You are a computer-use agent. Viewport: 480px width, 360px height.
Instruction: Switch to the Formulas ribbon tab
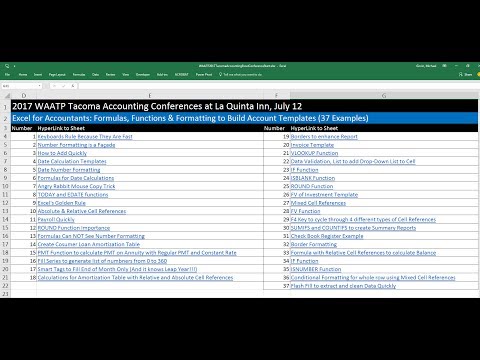tap(79, 74)
